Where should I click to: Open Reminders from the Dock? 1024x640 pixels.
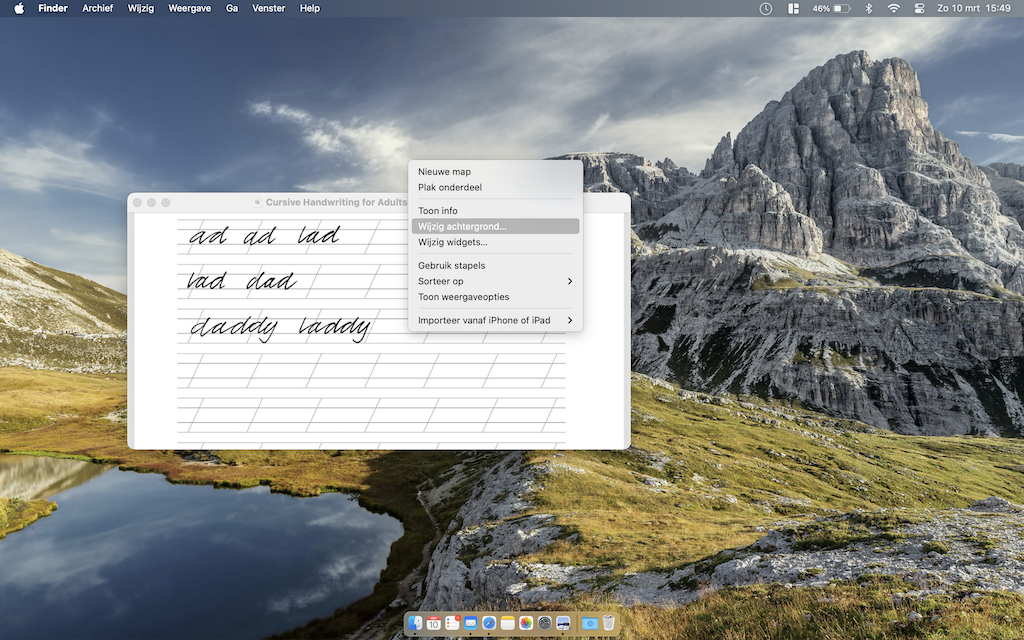(452, 623)
